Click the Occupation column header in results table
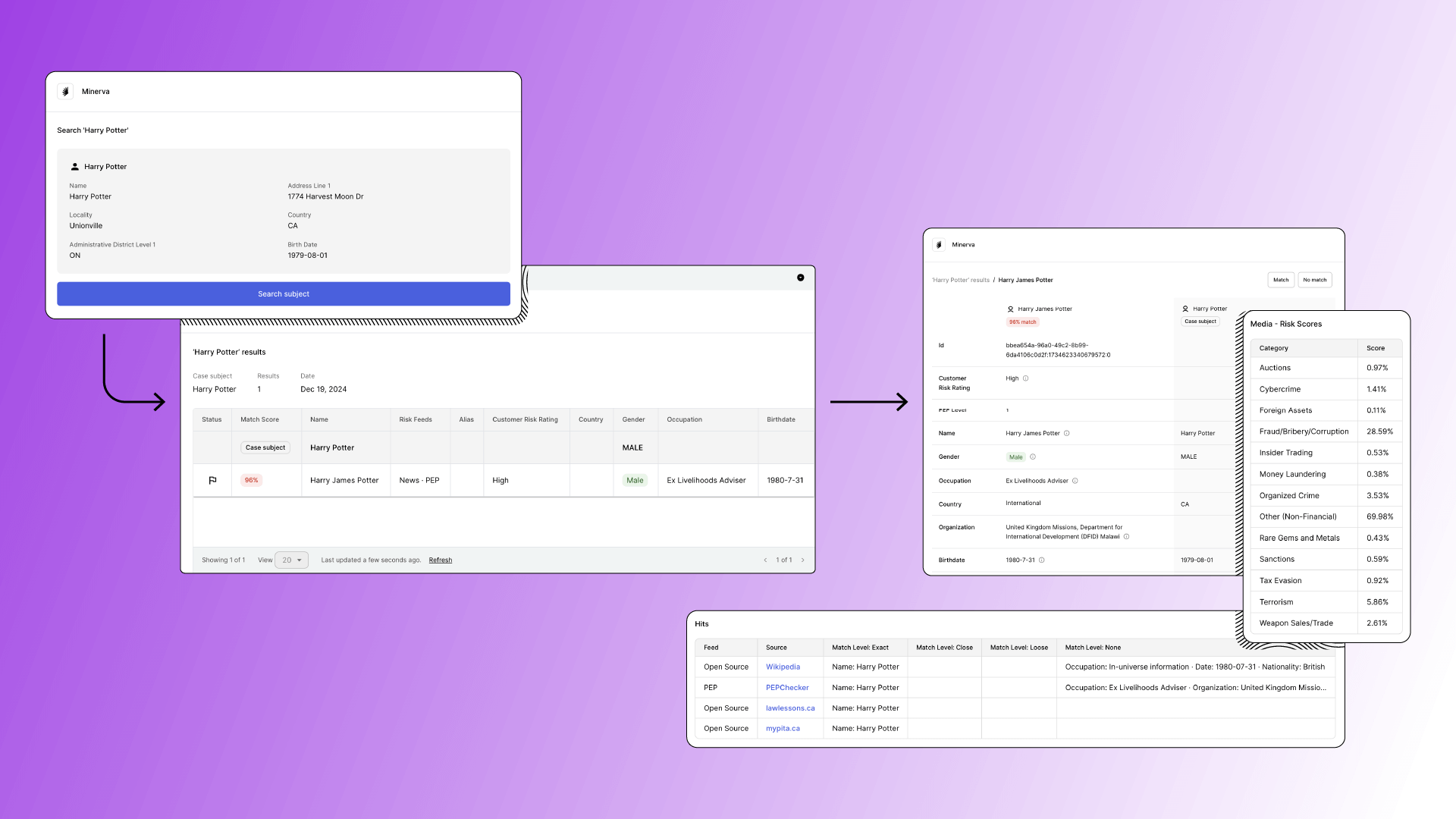This screenshot has width=1456, height=819. 684,419
